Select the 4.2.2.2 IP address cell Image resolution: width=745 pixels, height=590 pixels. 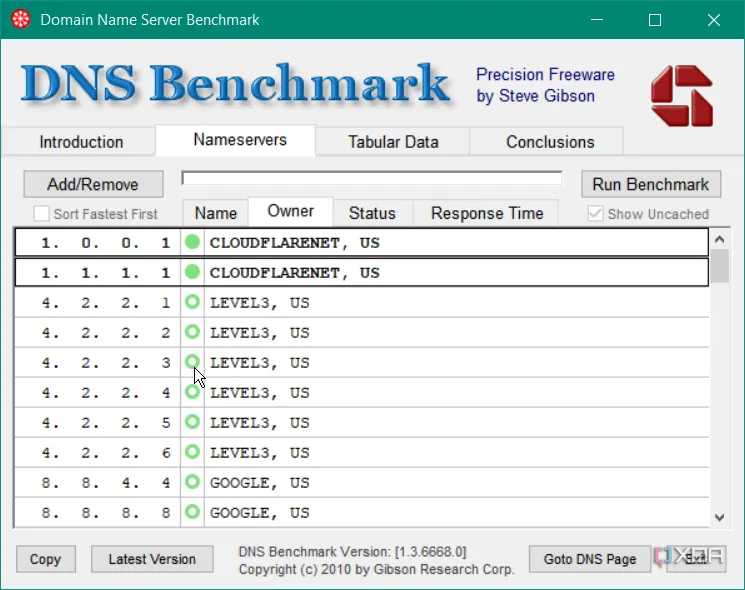pyautogui.click(x=98, y=333)
